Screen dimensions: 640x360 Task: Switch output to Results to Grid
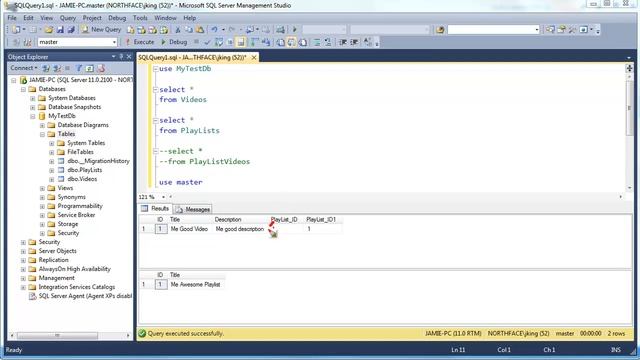(x=291, y=42)
